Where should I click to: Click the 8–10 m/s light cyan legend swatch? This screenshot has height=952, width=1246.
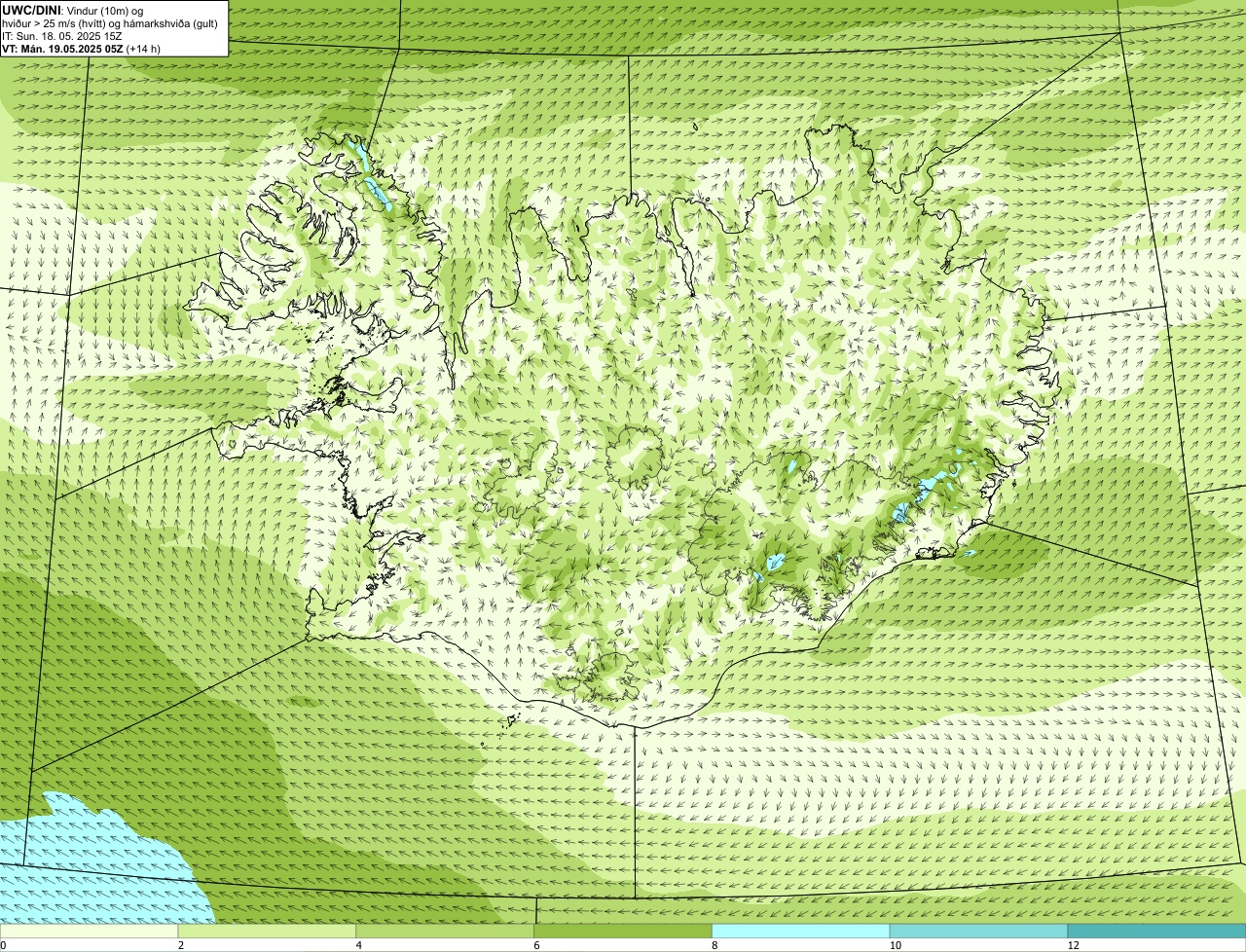pos(801,932)
